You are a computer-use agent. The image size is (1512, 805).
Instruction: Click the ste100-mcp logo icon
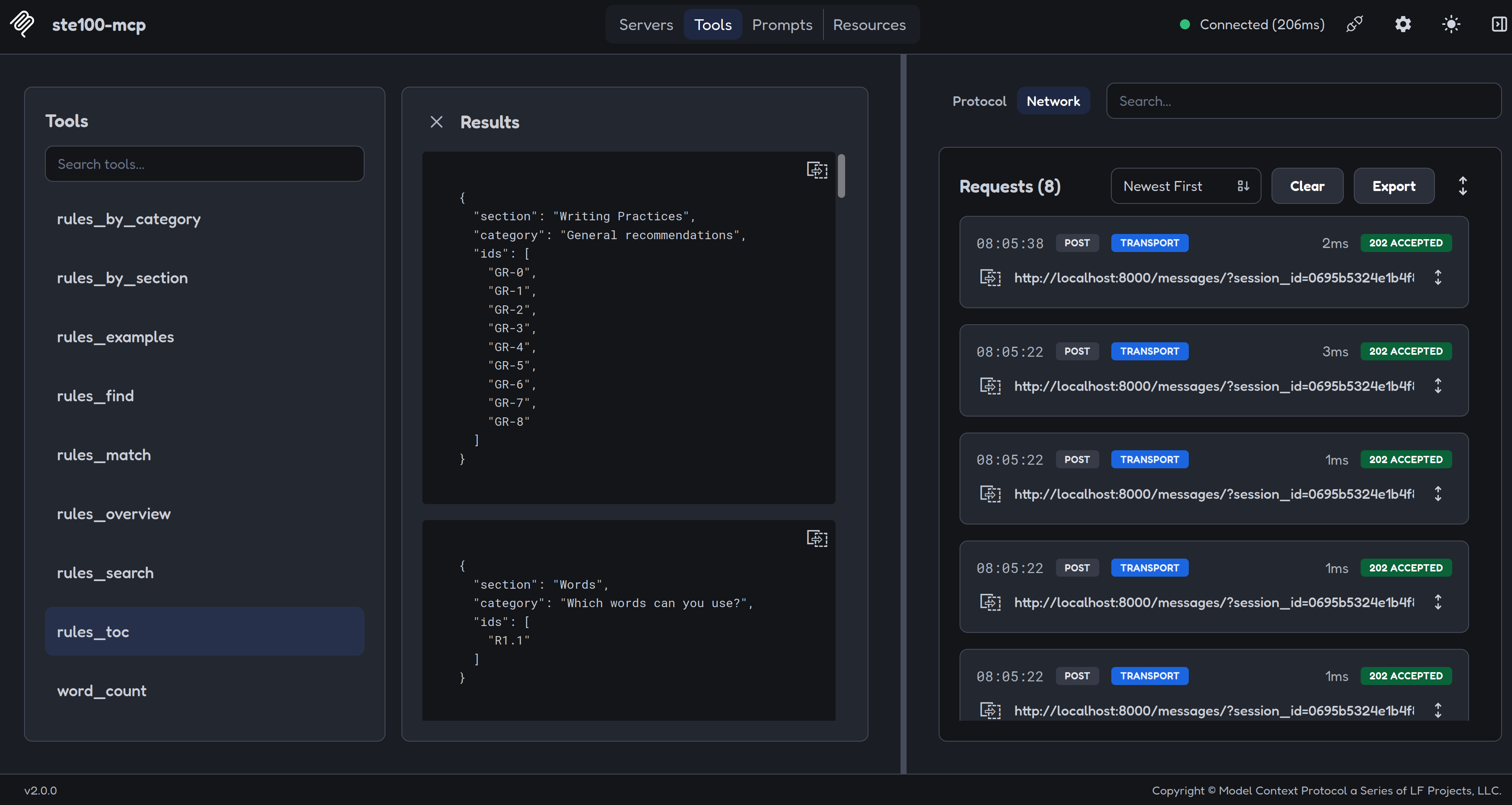tap(22, 24)
